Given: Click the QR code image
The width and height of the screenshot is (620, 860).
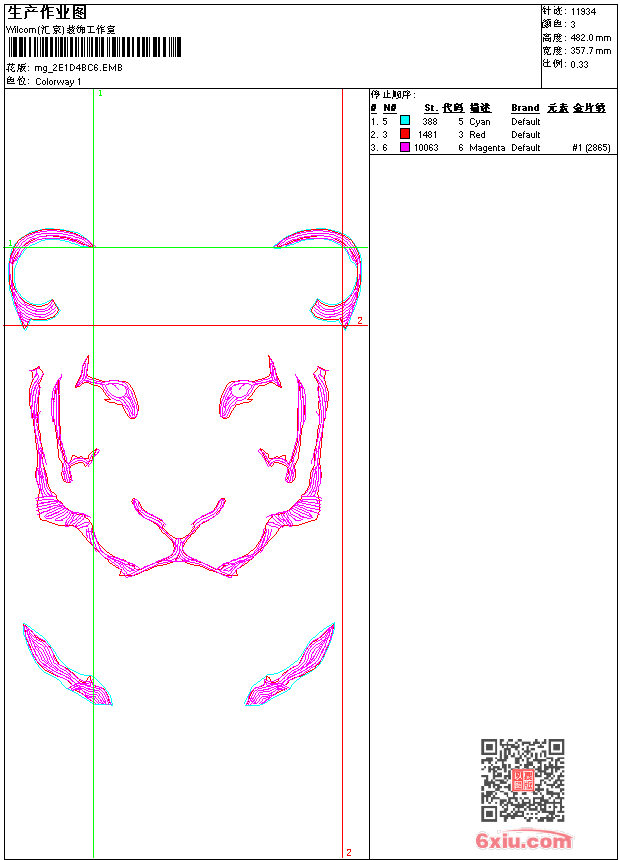Looking at the screenshot, I should pyautogui.click(x=523, y=780).
